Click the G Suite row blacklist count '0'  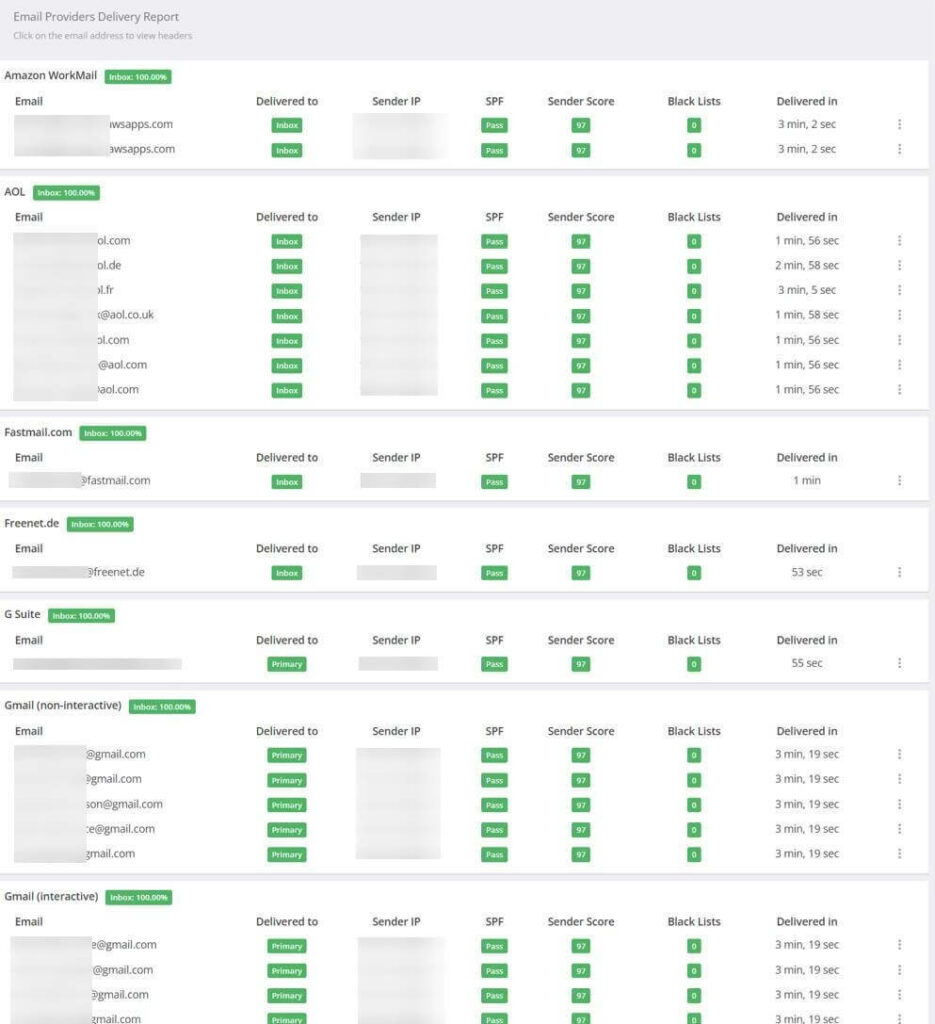pos(694,664)
